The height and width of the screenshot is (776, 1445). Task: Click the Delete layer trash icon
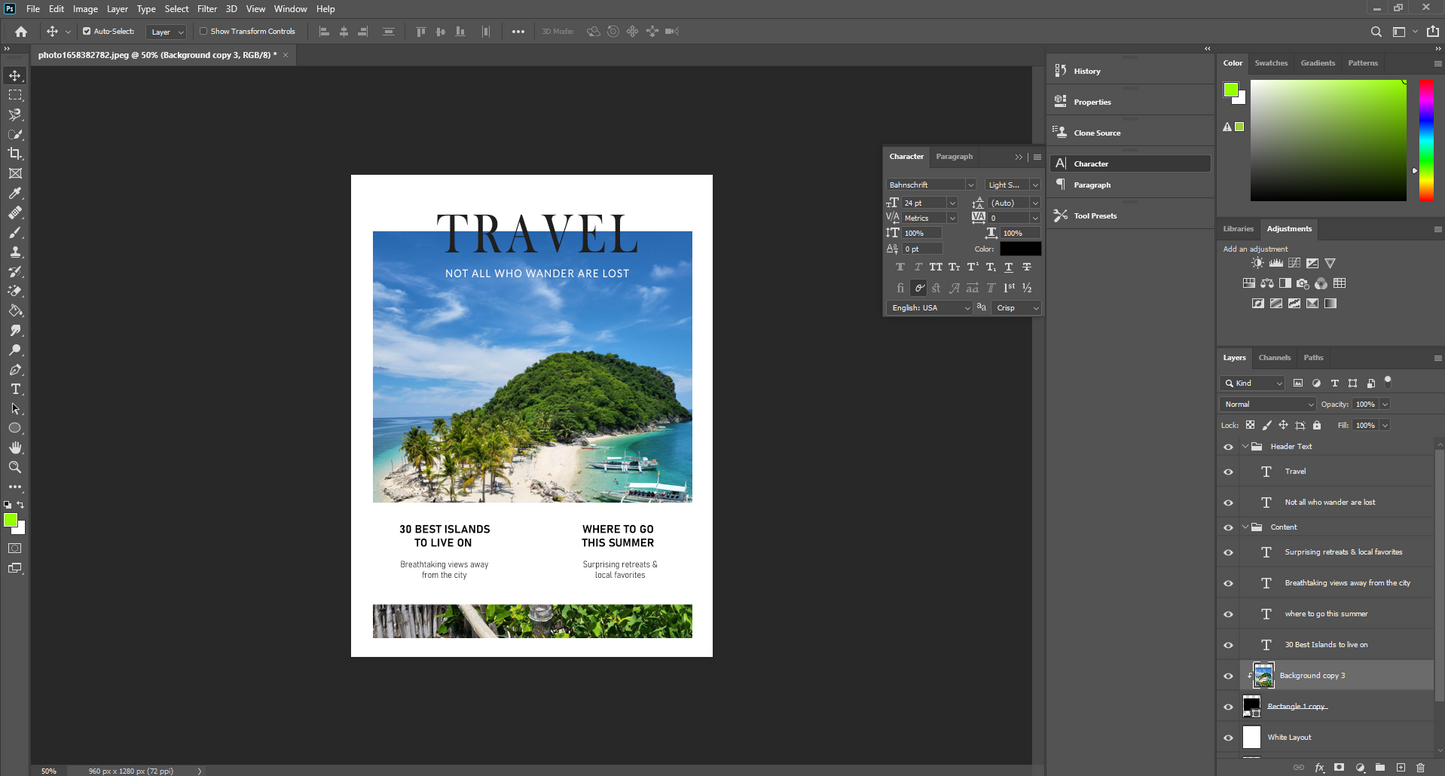tap(1420, 767)
